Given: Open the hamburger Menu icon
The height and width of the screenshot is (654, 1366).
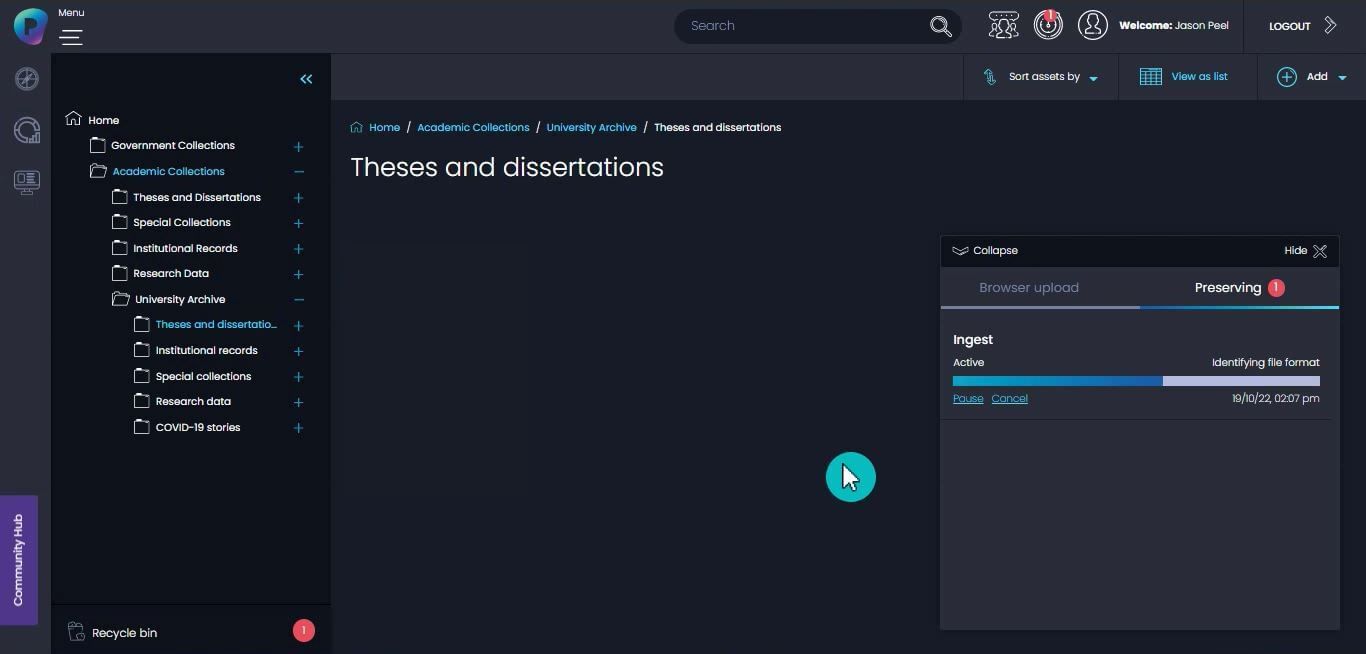Looking at the screenshot, I should 71,37.
